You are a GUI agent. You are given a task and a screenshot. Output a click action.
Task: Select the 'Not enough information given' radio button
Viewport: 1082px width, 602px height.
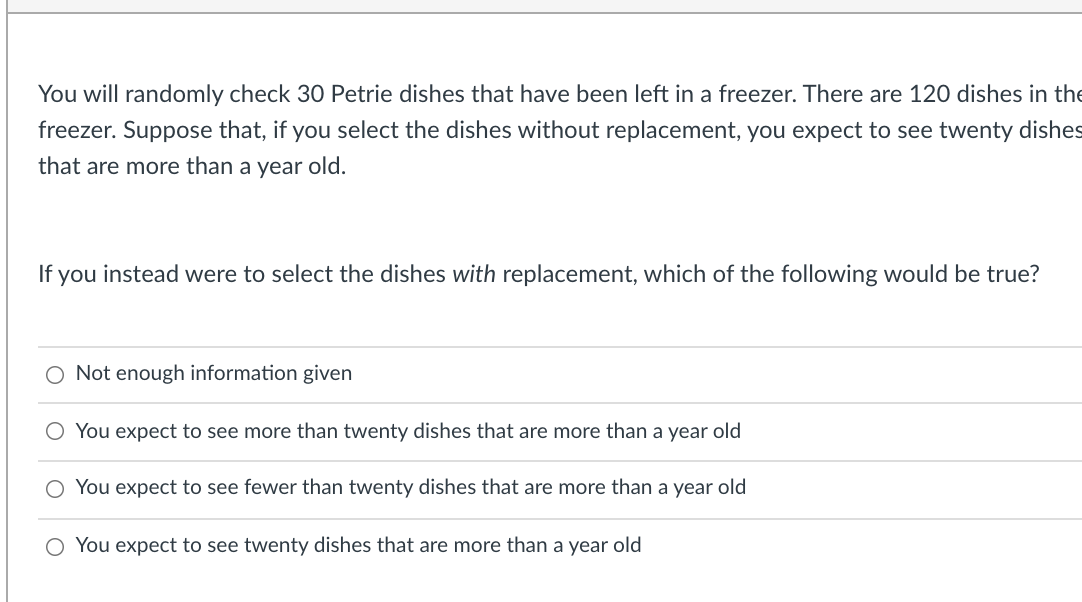coord(55,375)
